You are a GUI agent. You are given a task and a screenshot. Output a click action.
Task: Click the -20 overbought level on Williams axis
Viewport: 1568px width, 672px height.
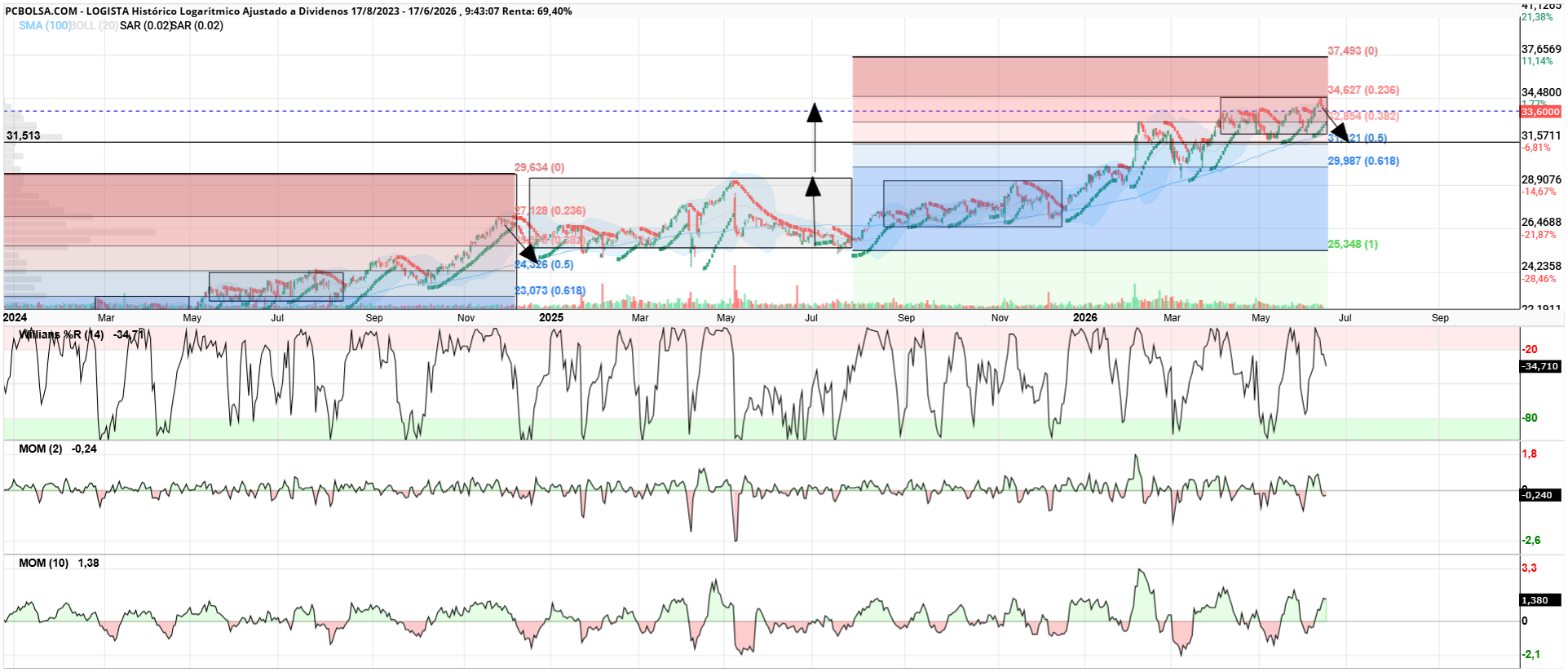pyautogui.click(x=1530, y=349)
